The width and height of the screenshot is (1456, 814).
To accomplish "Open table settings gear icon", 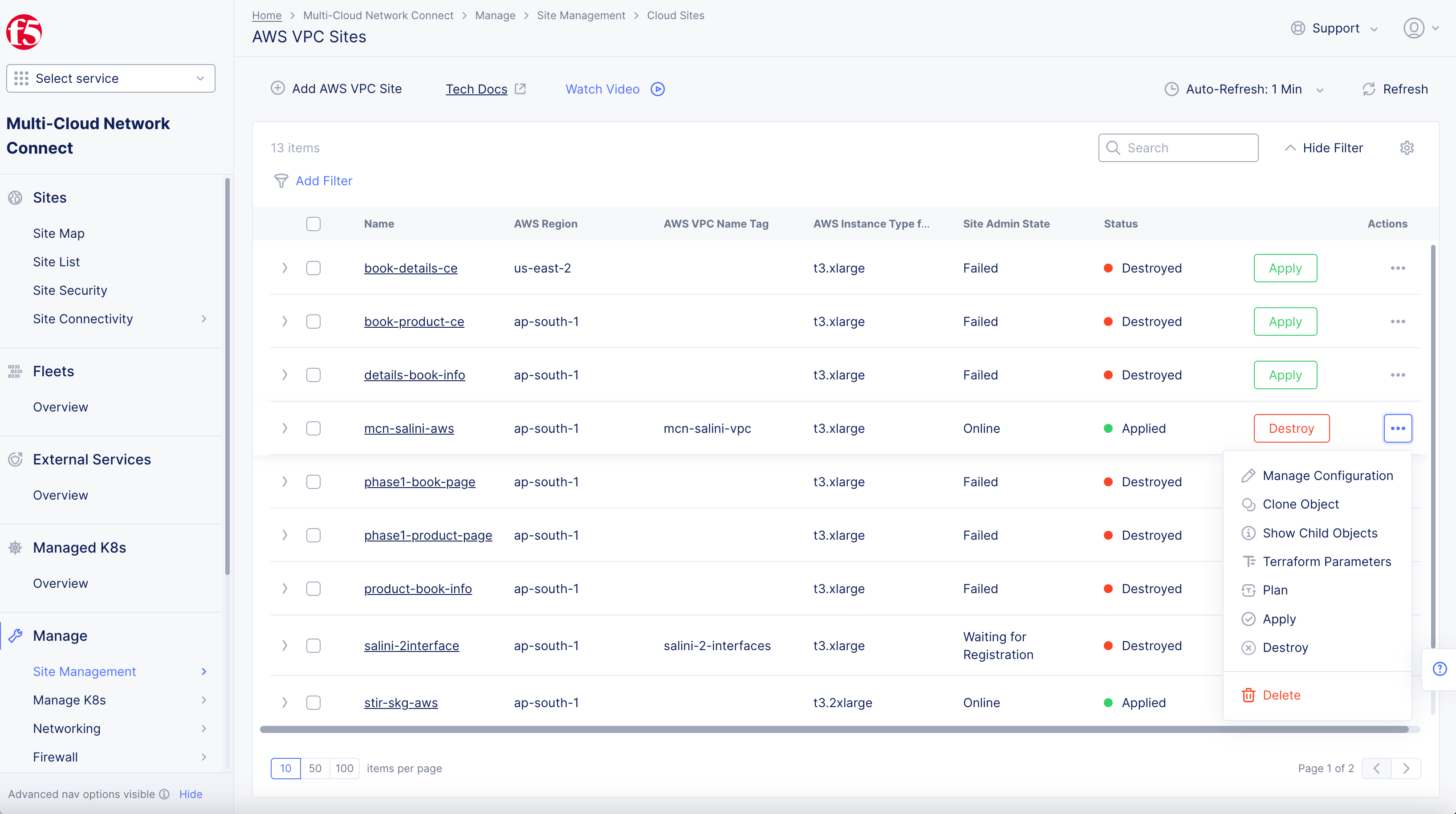I will pos(1407,148).
